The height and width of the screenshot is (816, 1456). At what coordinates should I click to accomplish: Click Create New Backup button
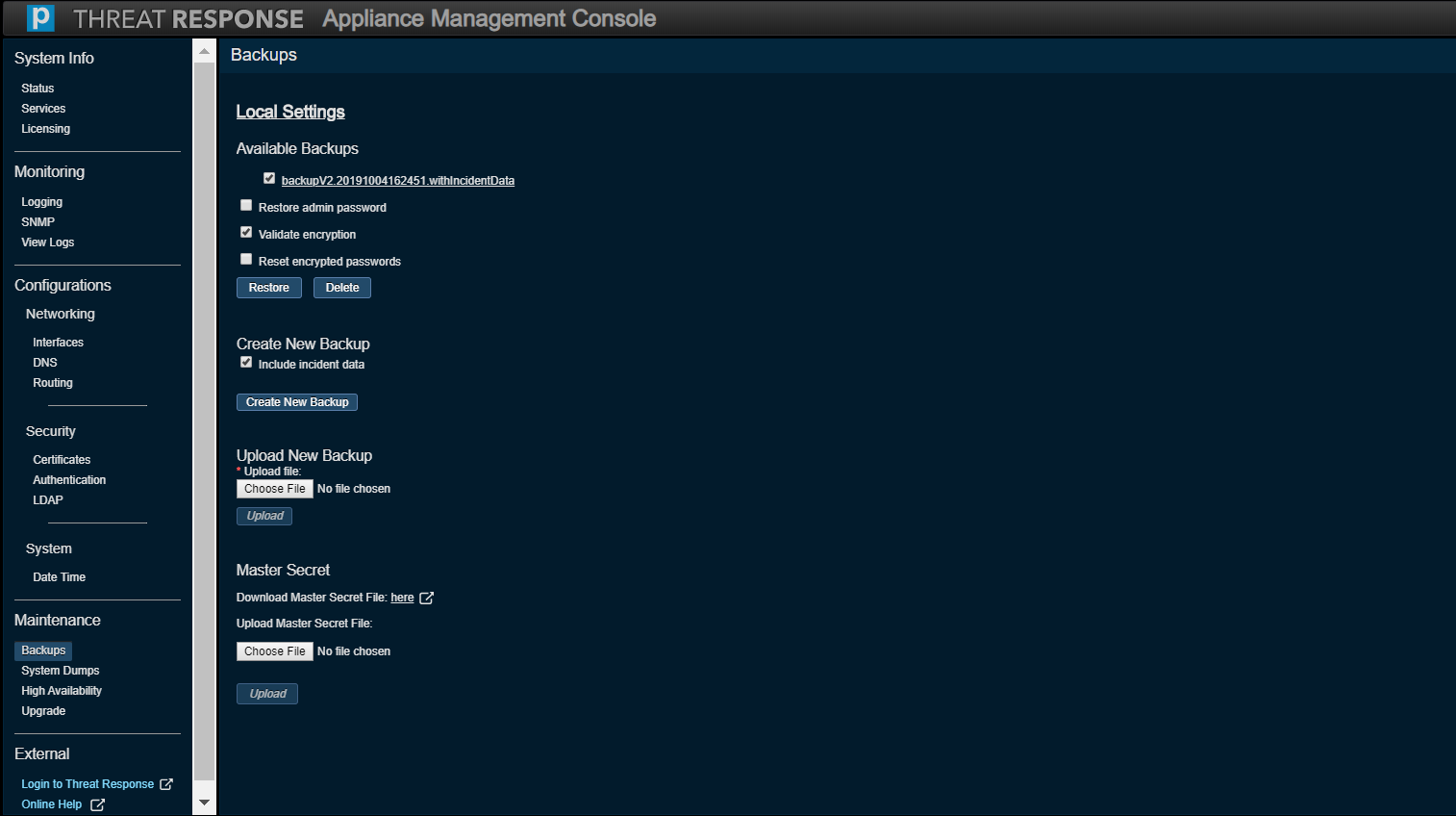(296, 402)
